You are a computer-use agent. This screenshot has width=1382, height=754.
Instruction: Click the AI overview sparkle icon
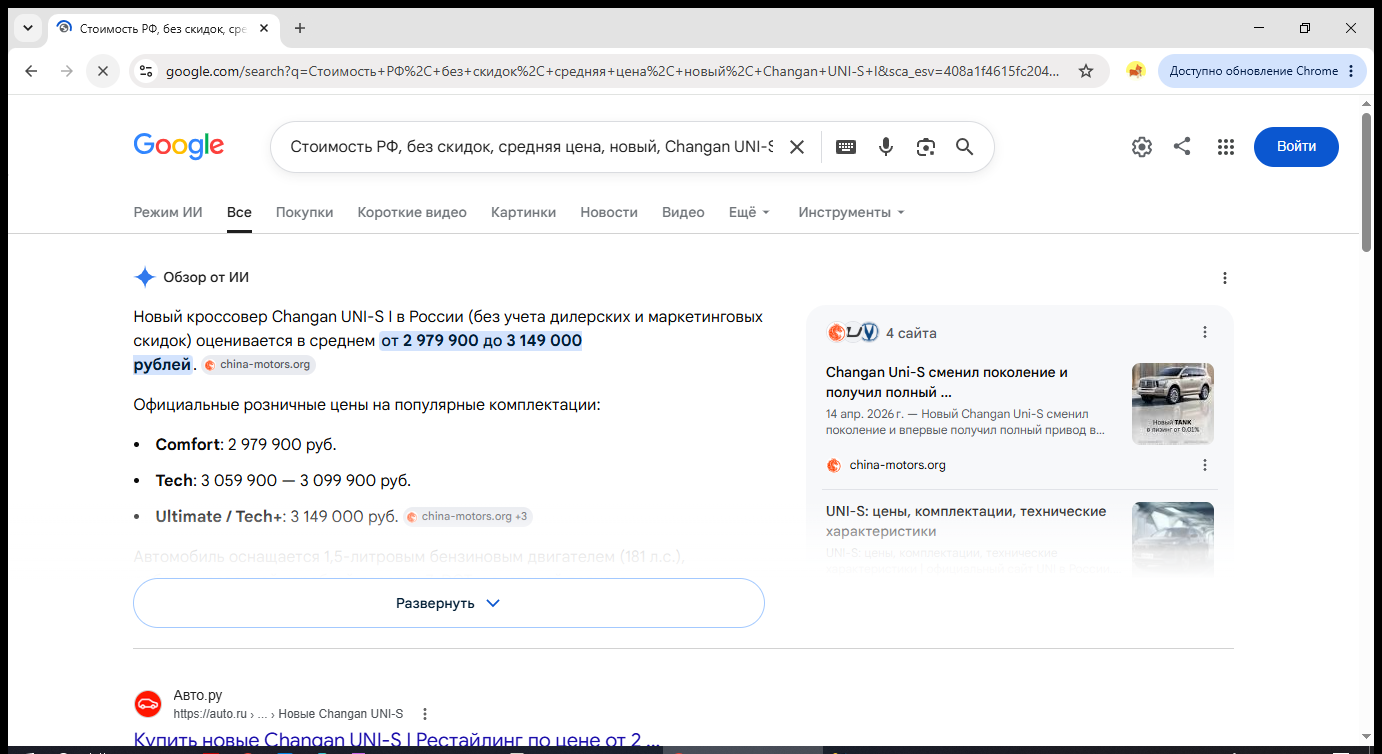(145, 277)
